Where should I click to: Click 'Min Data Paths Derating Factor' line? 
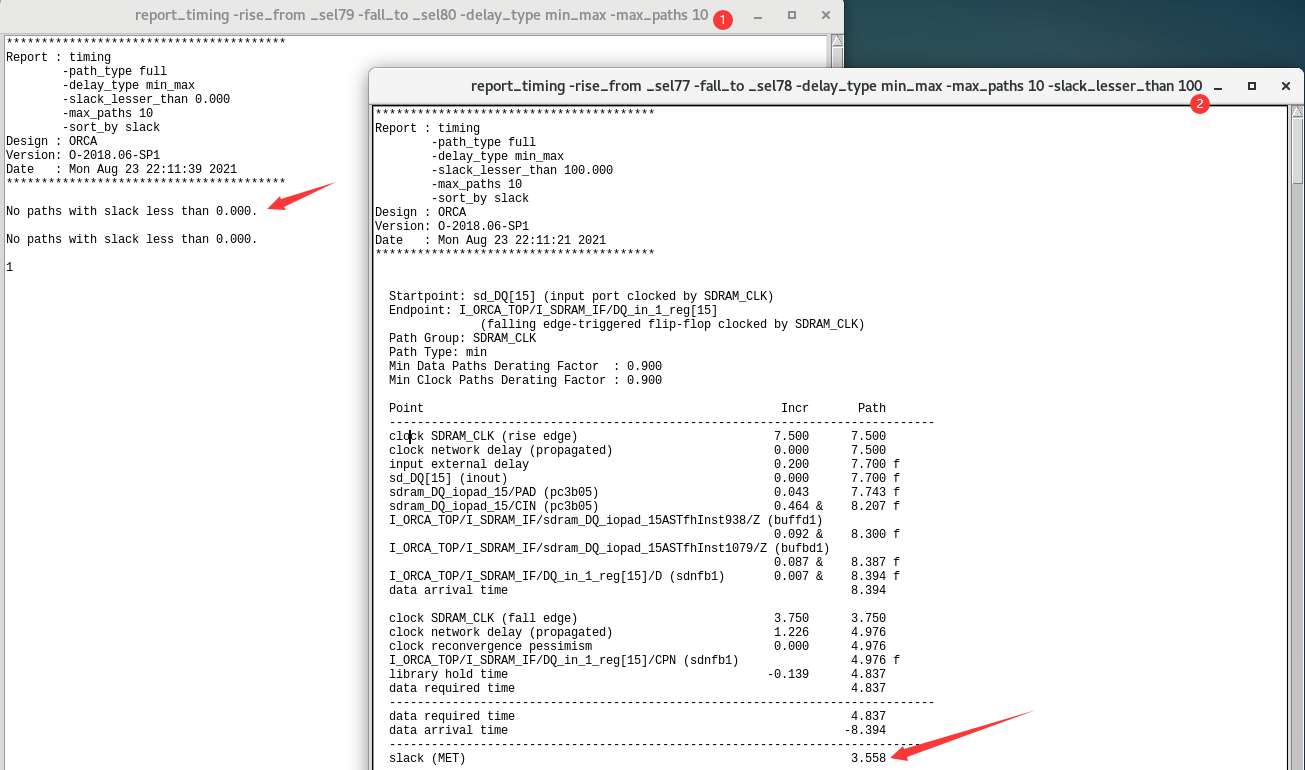[x=525, y=366]
